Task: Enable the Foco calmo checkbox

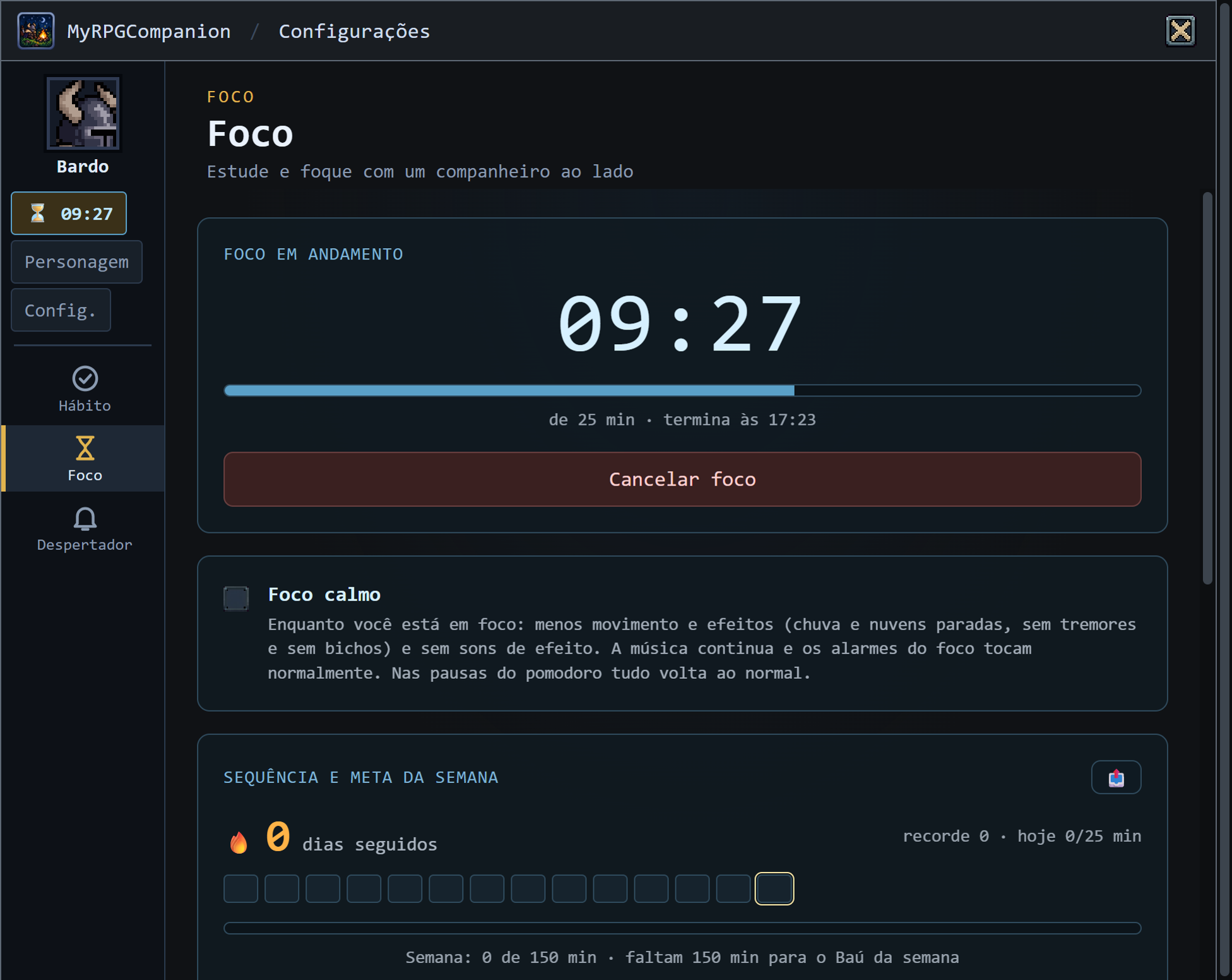Action: pos(236,598)
